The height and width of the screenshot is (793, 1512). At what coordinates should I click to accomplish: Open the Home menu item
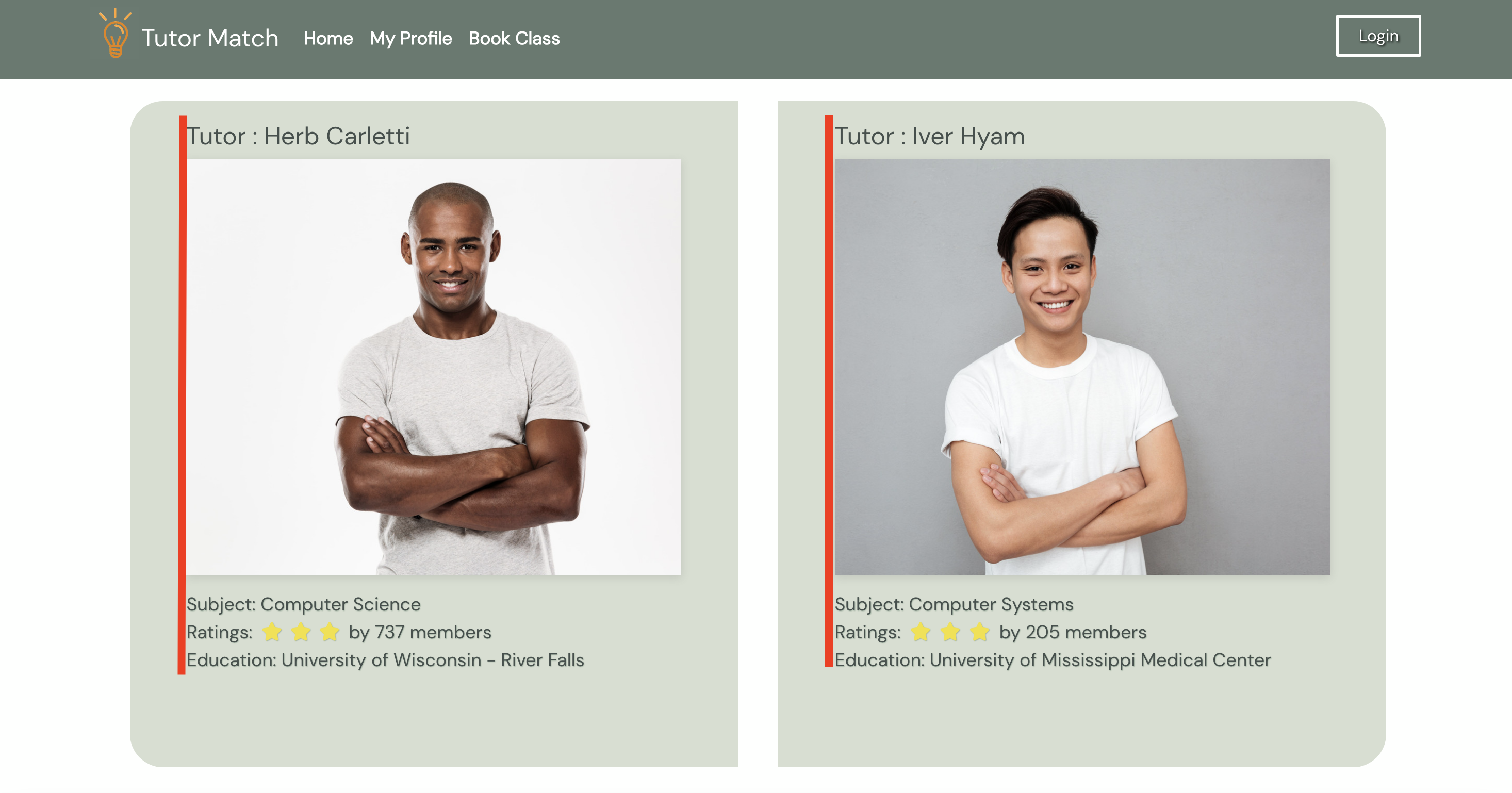click(x=328, y=39)
